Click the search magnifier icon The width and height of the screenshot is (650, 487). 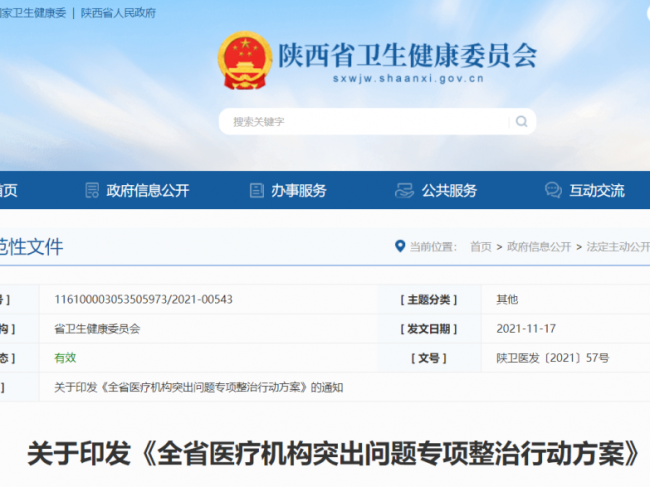pyautogui.click(x=521, y=121)
